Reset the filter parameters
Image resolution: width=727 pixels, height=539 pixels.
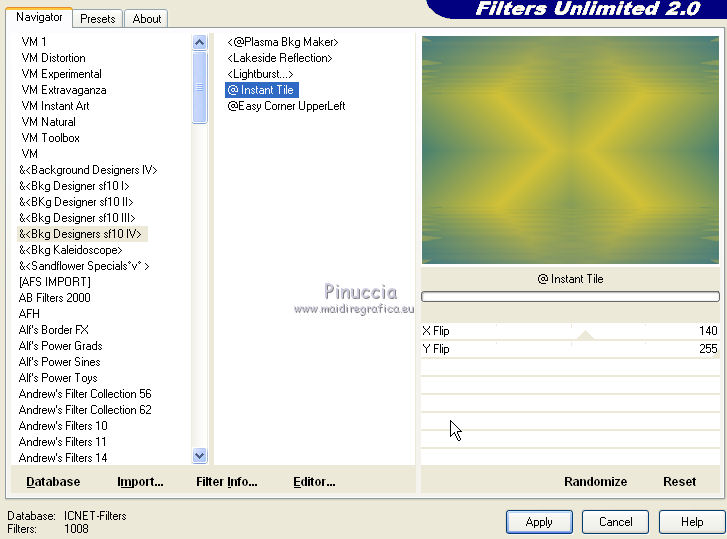click(x=679, y=482)
